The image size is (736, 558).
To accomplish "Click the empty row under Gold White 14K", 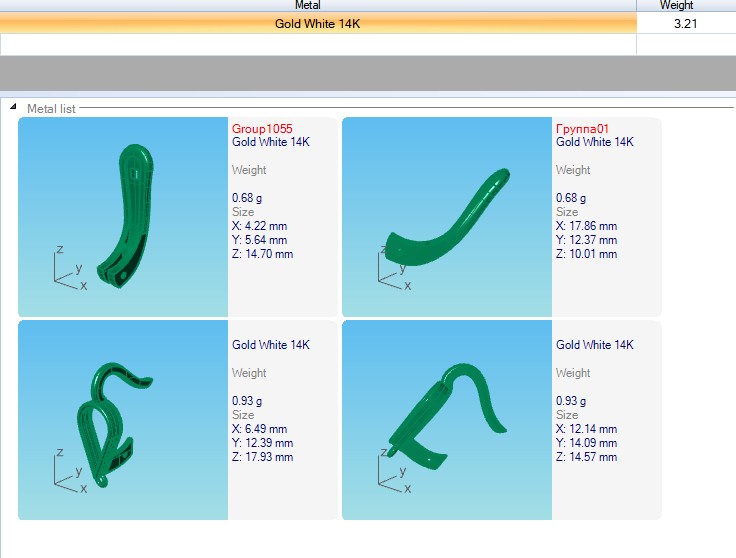I will (317, 45).
